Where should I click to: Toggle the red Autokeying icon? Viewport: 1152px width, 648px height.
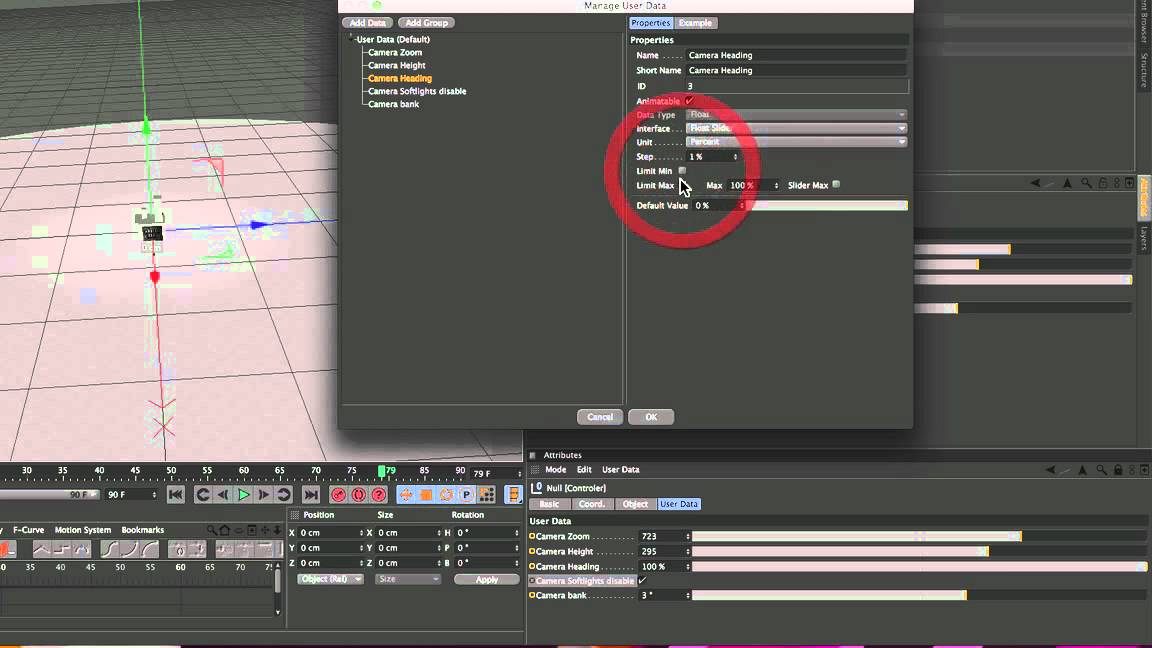pos(359,495)
